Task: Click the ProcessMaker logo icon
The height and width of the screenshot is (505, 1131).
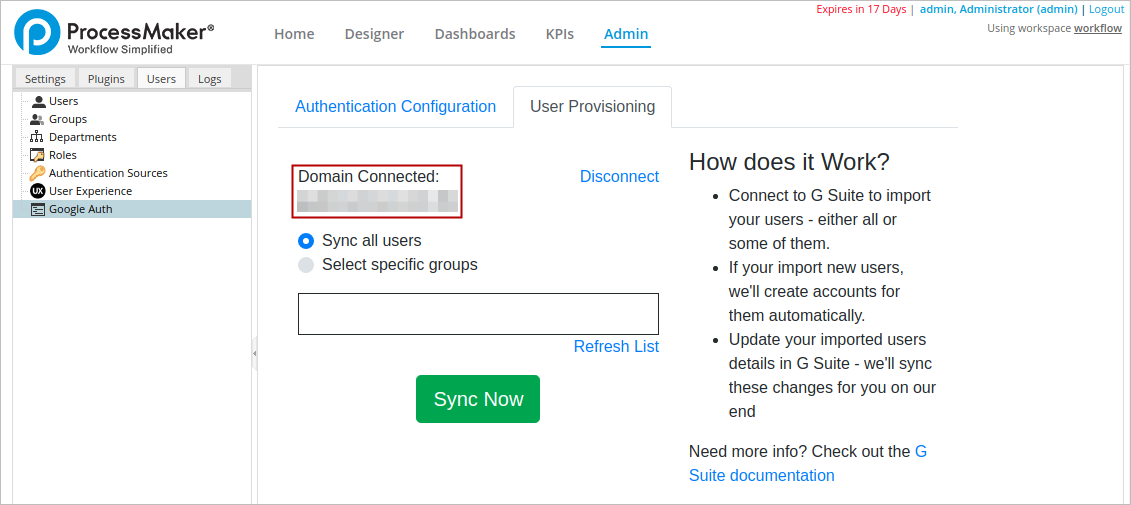Action: 37,32
